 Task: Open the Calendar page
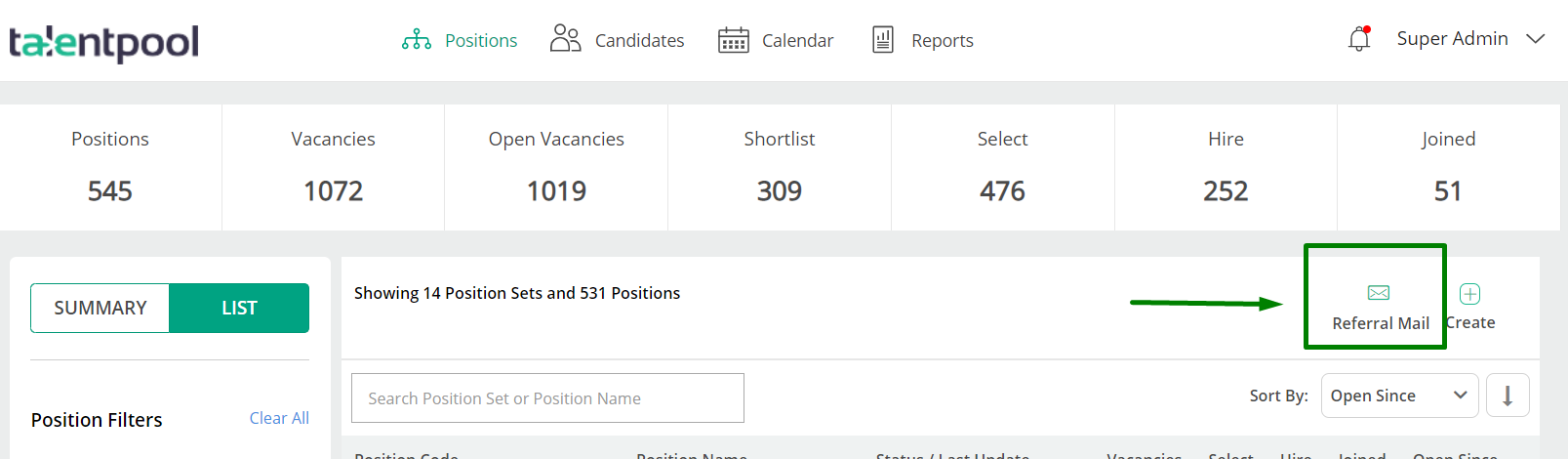pos(797,40)
